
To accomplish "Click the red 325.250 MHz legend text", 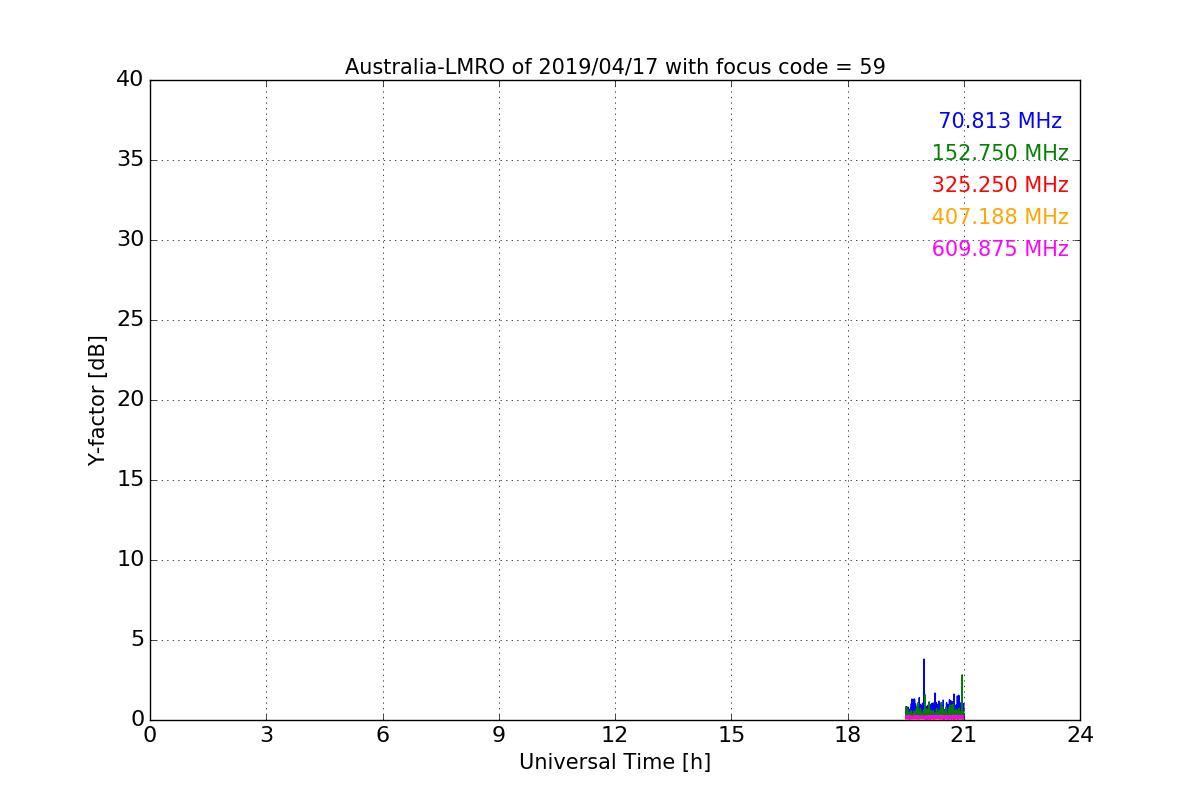I will pos(999,185).
